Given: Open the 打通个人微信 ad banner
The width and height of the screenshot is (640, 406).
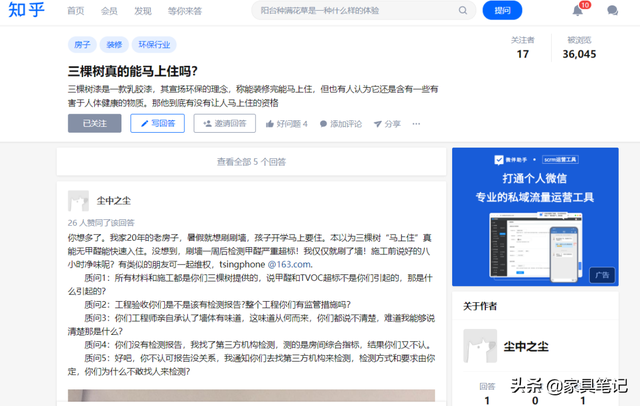Looking at the screenshot, I should tap(535, 217).
